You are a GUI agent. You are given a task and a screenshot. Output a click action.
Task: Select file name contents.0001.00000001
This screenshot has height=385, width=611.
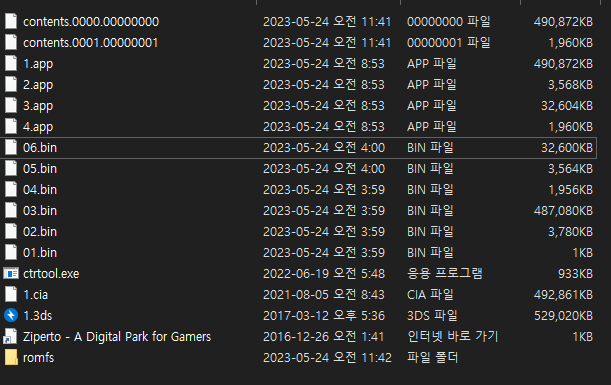[x=90, y=42]
